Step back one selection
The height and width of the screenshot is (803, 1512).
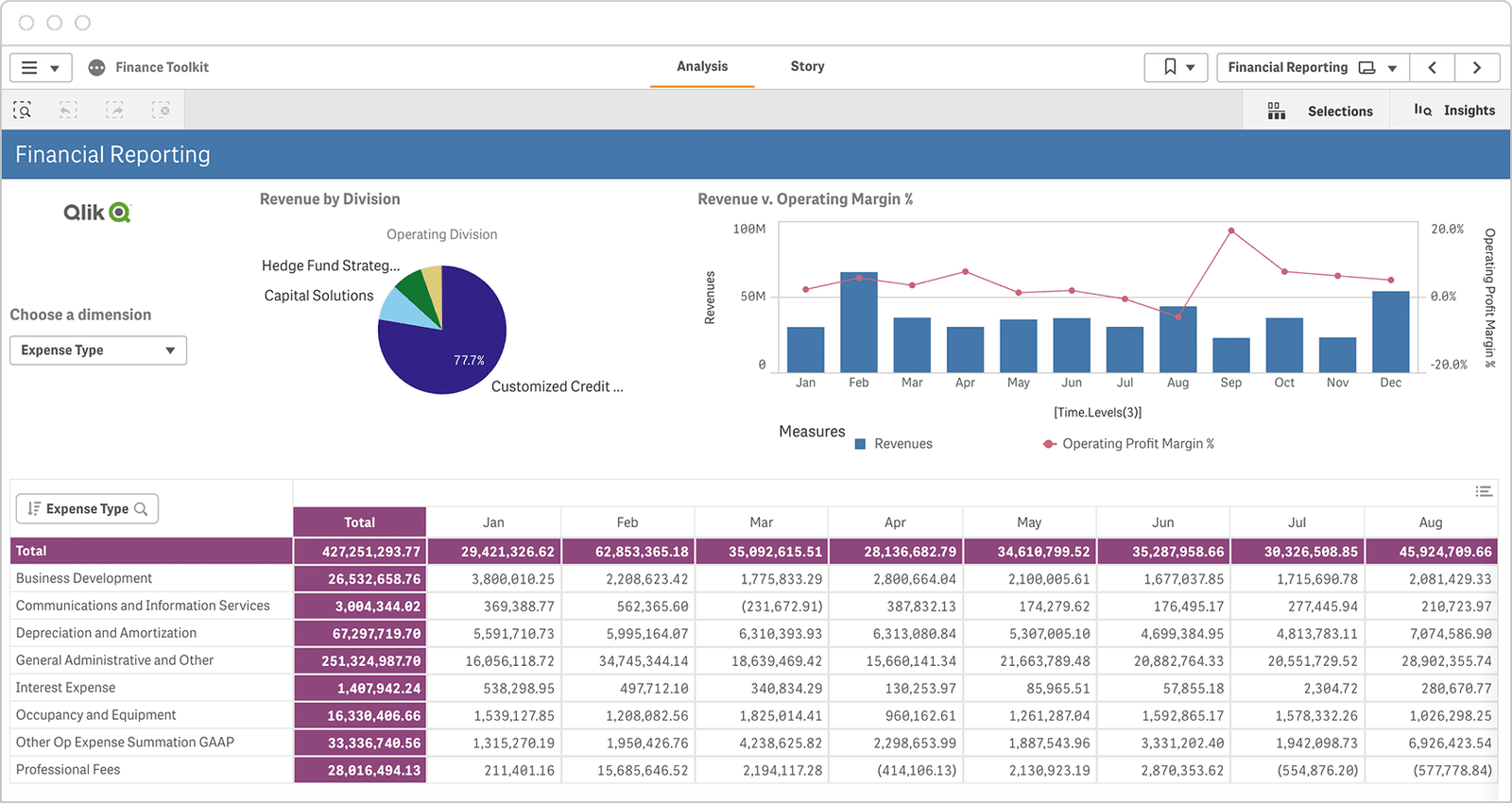click(68, 111)
